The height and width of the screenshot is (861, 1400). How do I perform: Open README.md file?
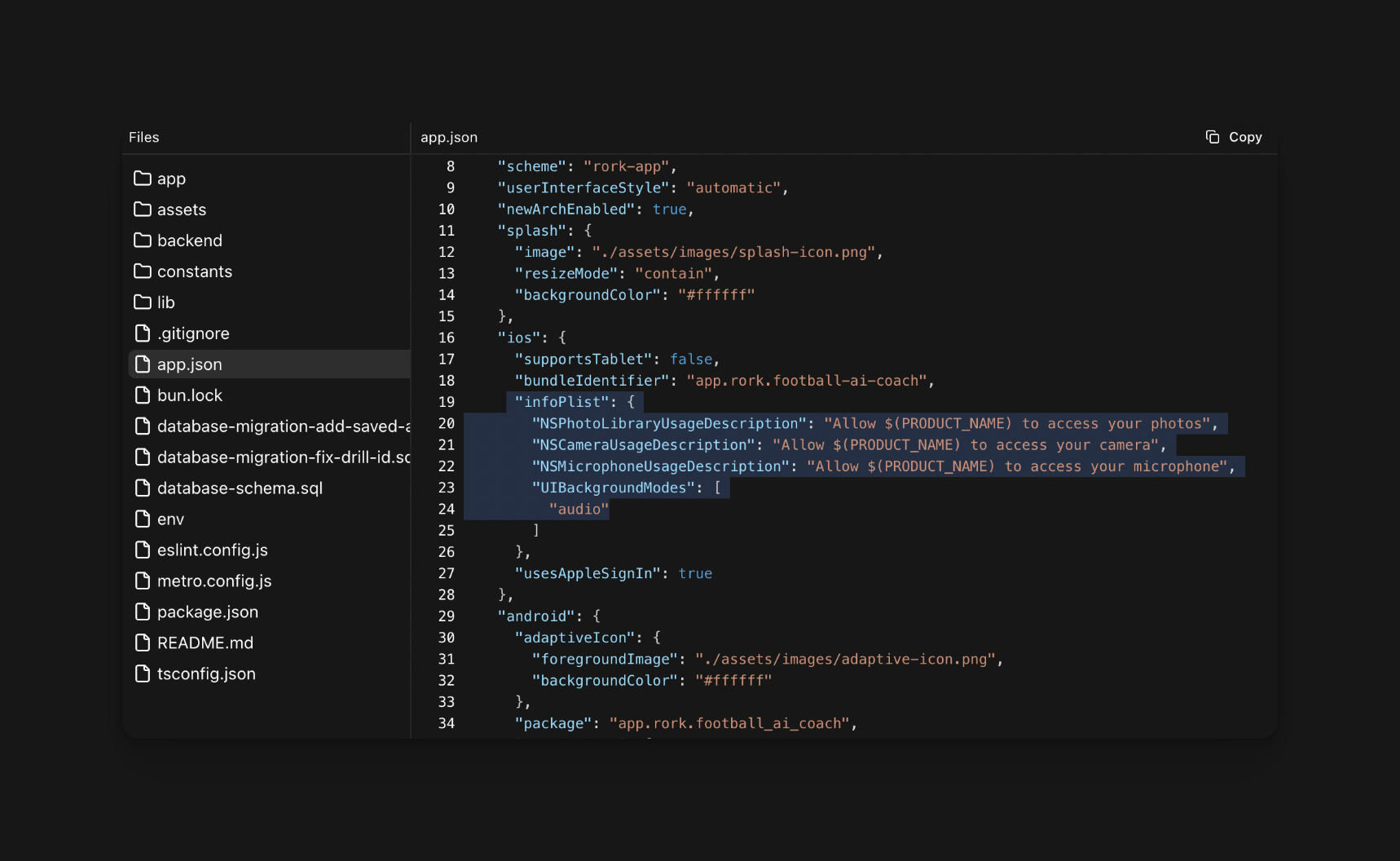click(269, 642)
